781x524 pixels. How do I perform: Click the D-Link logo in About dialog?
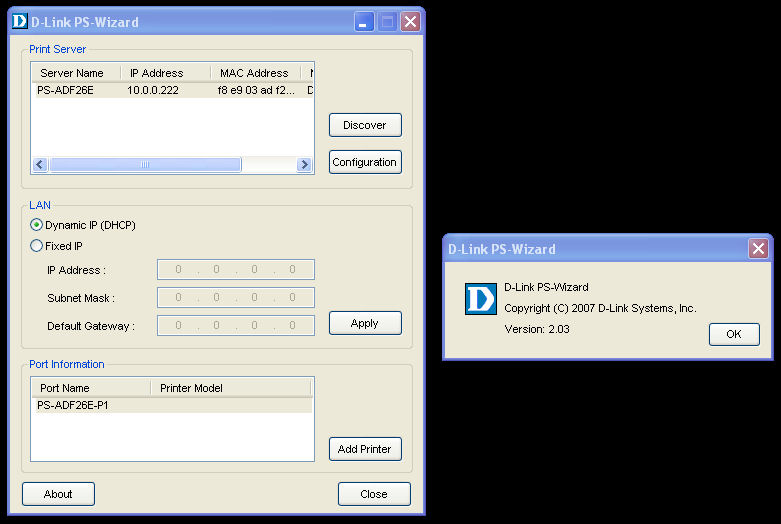coord(480,299)
